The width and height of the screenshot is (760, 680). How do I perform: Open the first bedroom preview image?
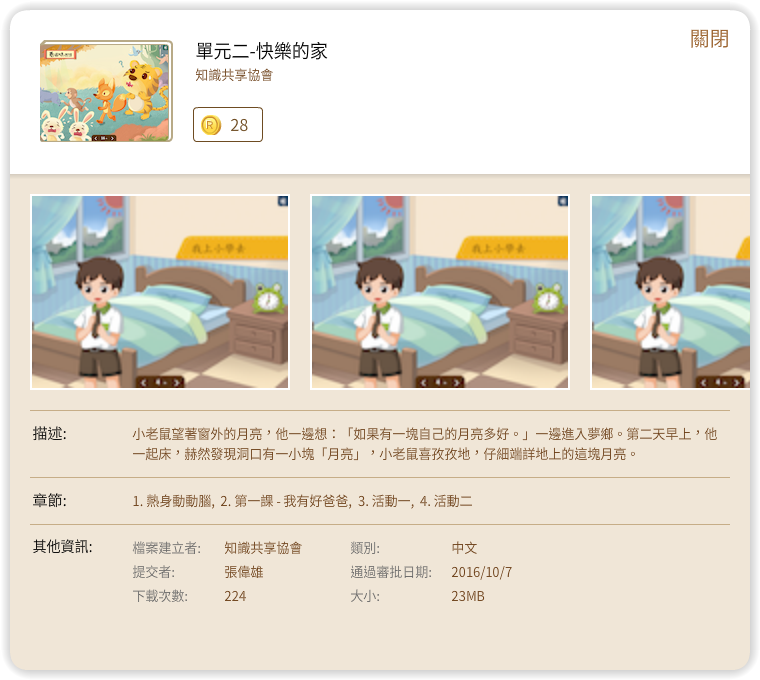[x=160, y=292]
